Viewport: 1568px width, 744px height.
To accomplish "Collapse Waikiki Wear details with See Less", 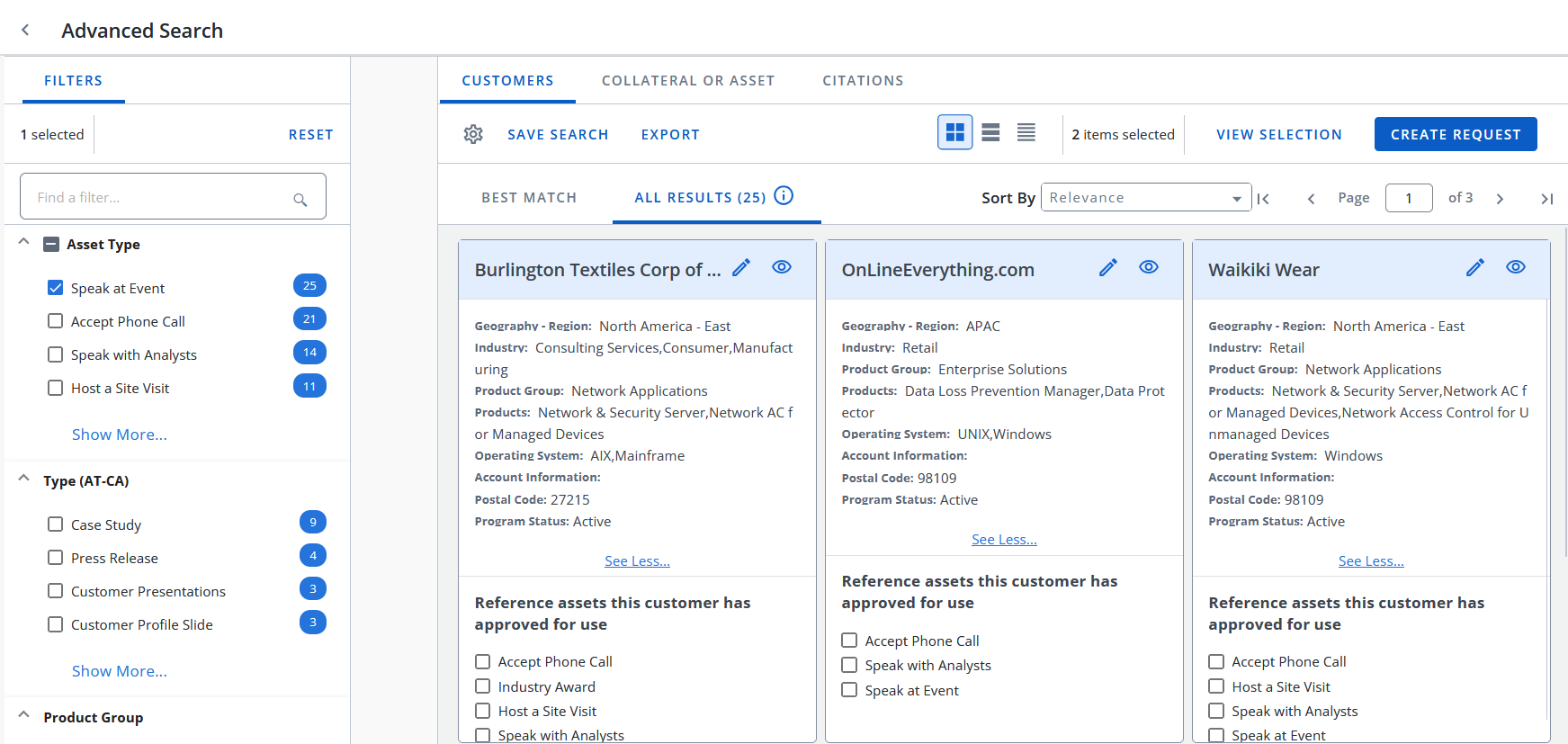I will [1371, 561].
